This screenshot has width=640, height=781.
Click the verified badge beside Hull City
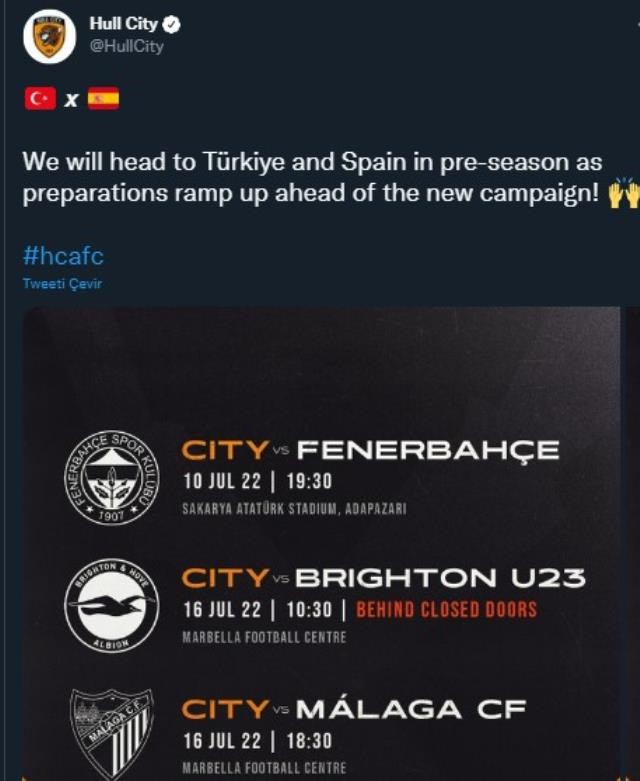click(x=172, y=24)
